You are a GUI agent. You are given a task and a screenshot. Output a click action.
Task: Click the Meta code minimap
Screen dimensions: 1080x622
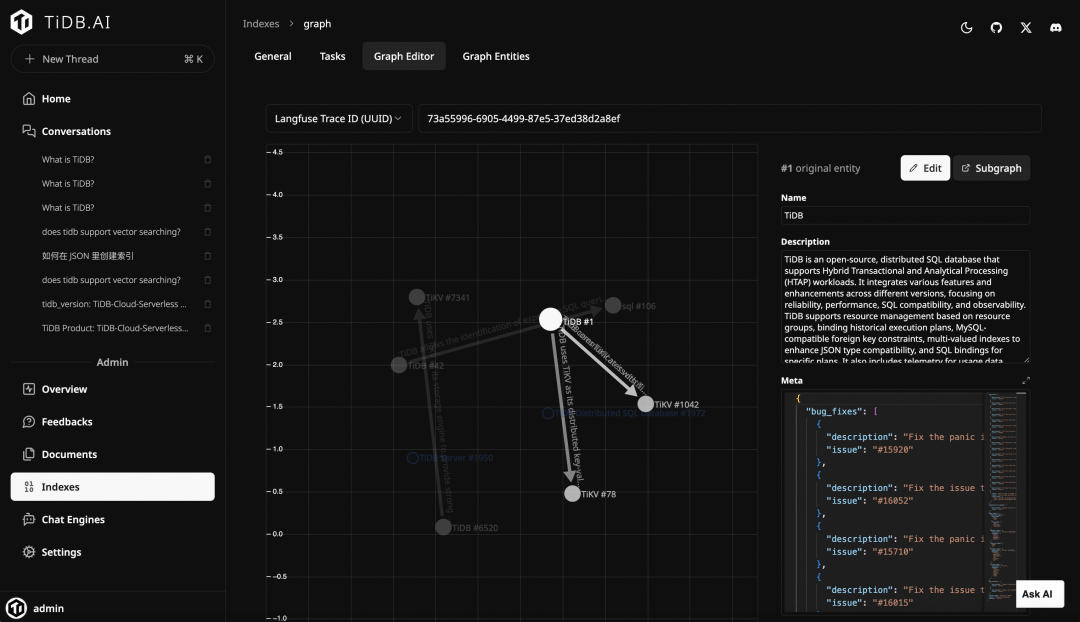1002,501
